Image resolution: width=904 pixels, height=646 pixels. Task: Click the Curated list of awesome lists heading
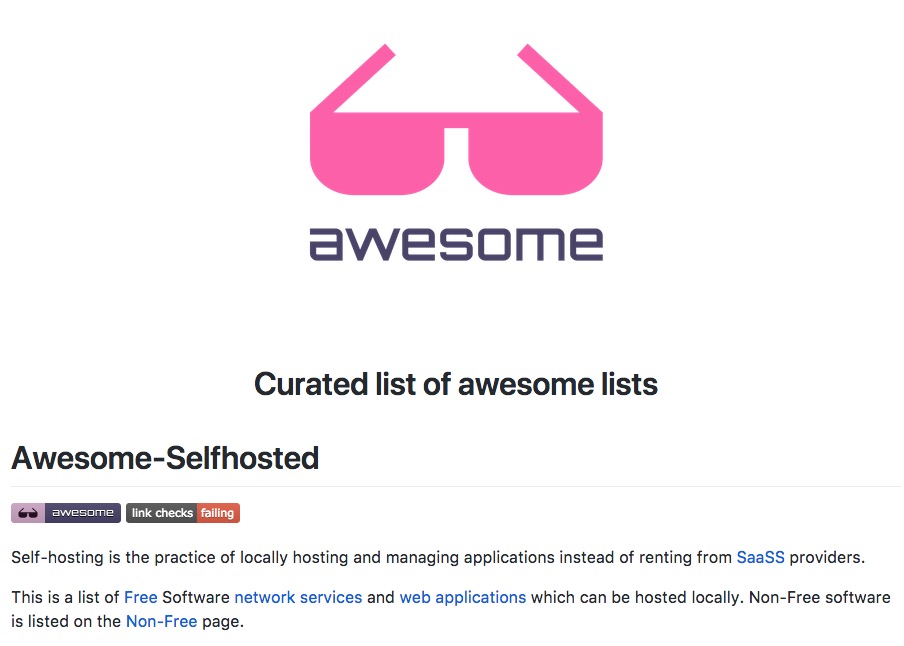point(456,384)
